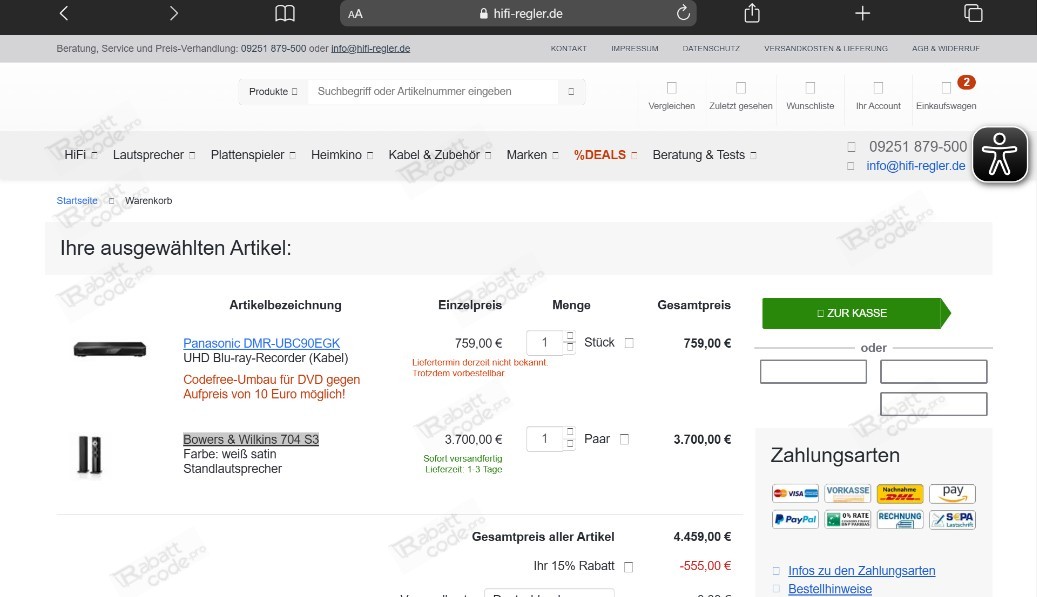1037x597 pixels.
Task: Open Infos zu den Zahlungsarten link
Action: point(861,571)
